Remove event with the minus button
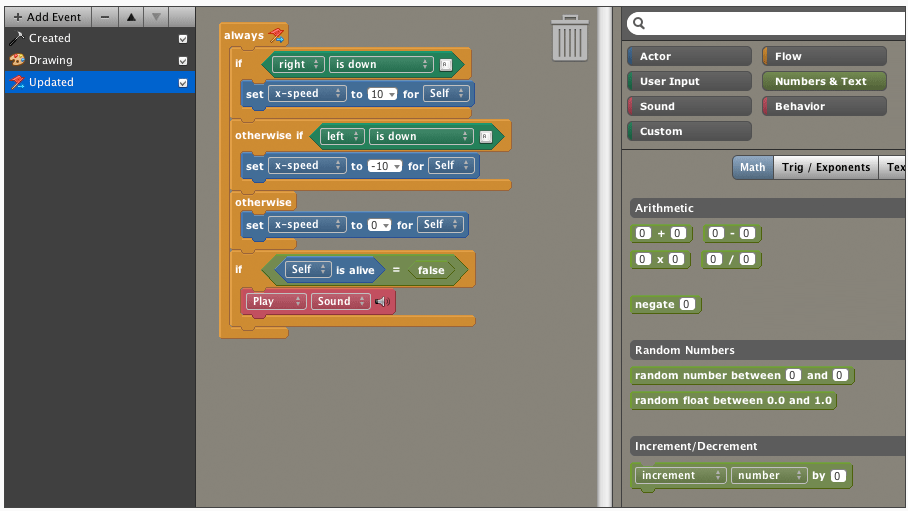 105,17
